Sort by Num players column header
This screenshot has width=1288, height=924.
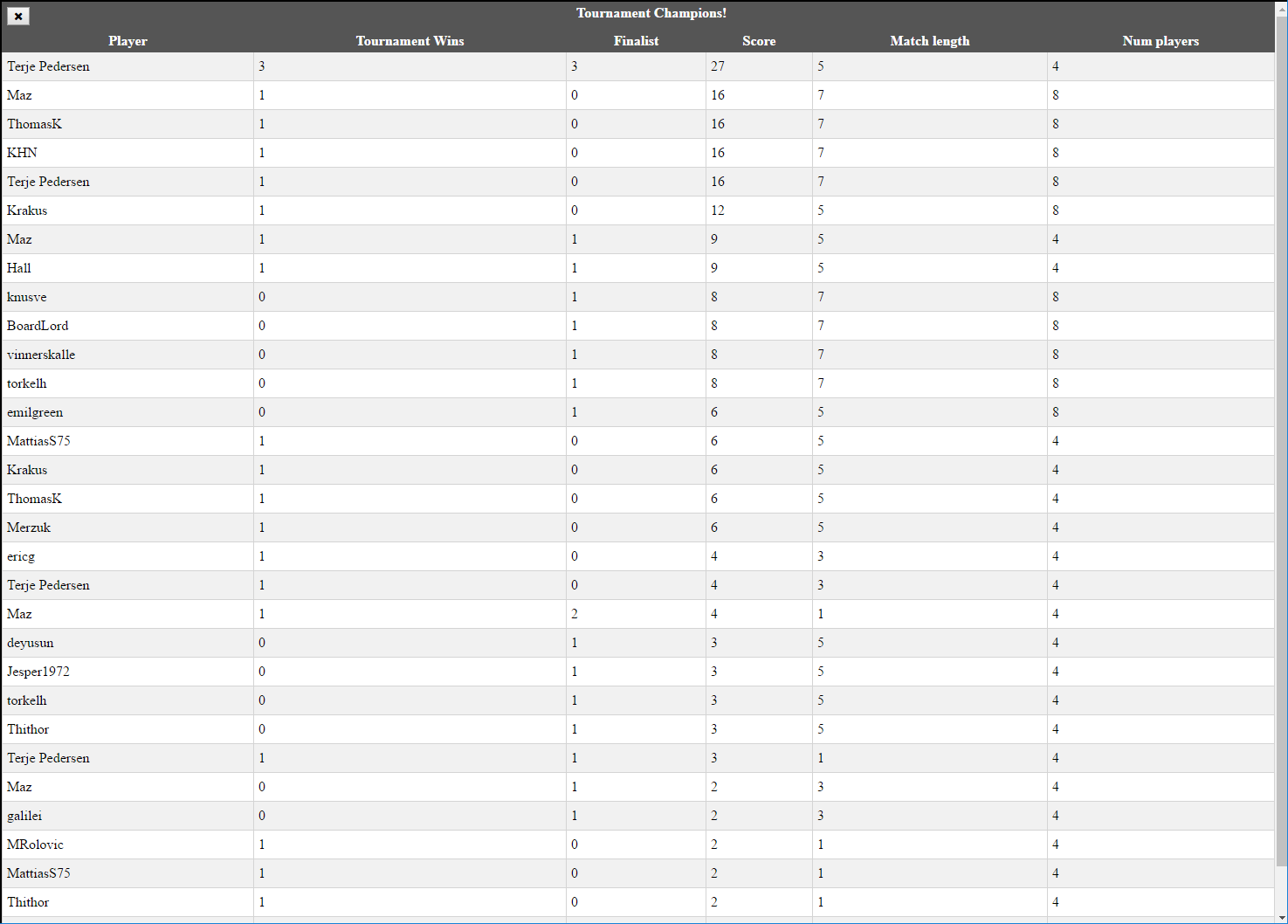(x=1161, y=41)
